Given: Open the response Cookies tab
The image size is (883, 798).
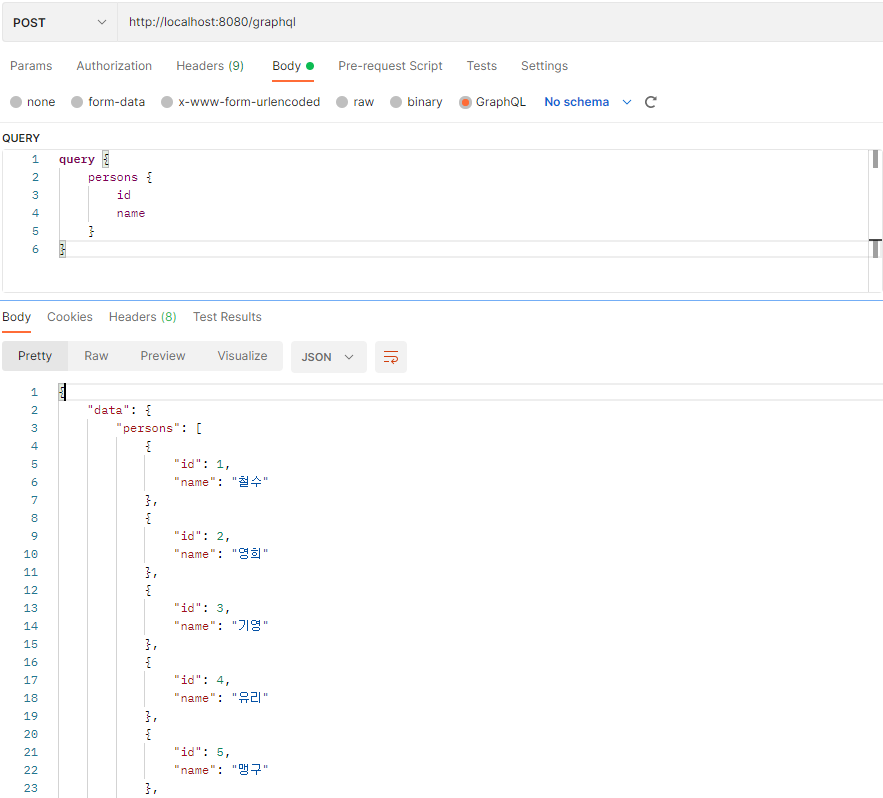Looking at the screenshot, I should coord(70,317).
